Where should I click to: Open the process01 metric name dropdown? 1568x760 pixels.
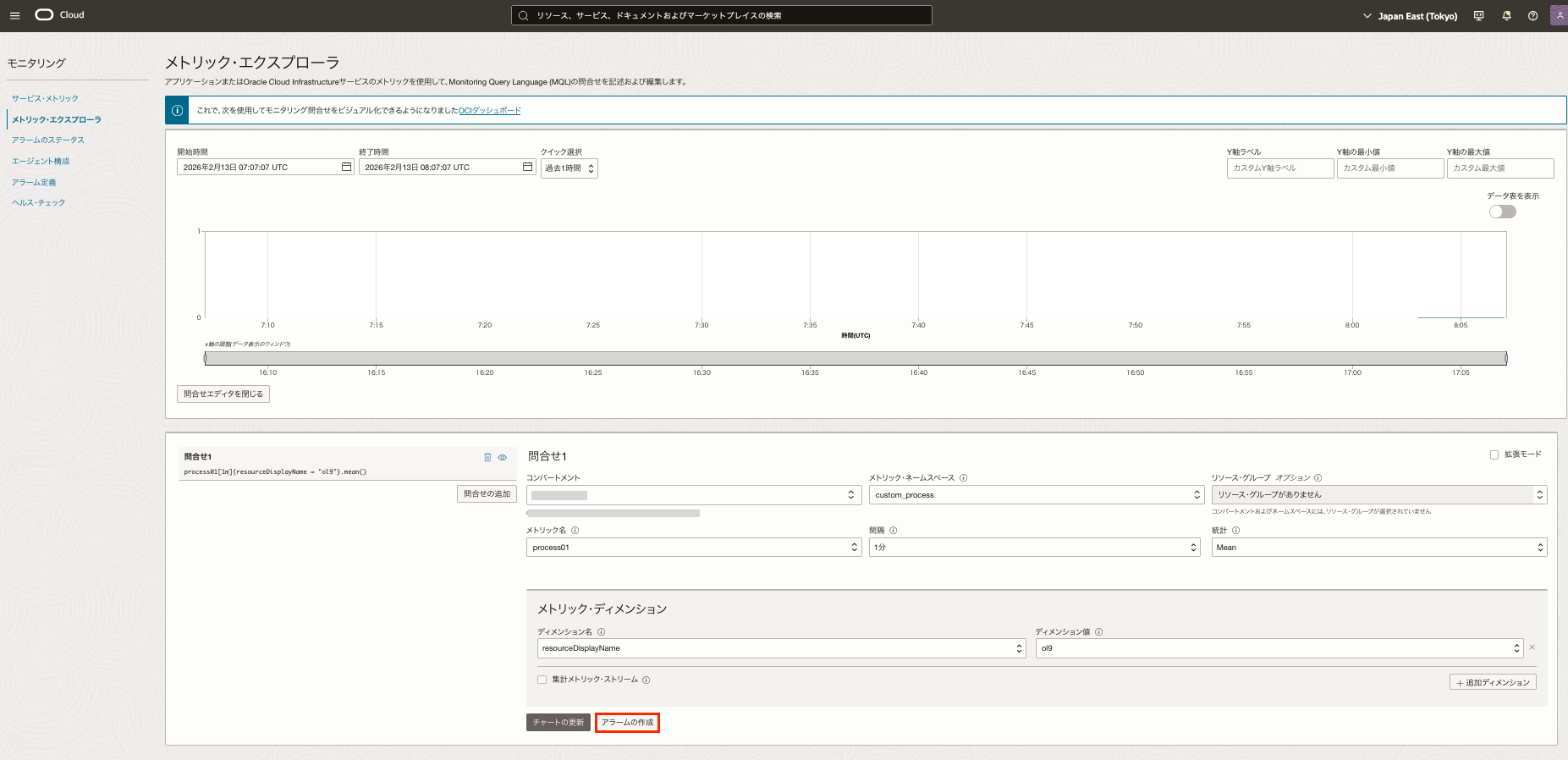click(x=694, y=548)
